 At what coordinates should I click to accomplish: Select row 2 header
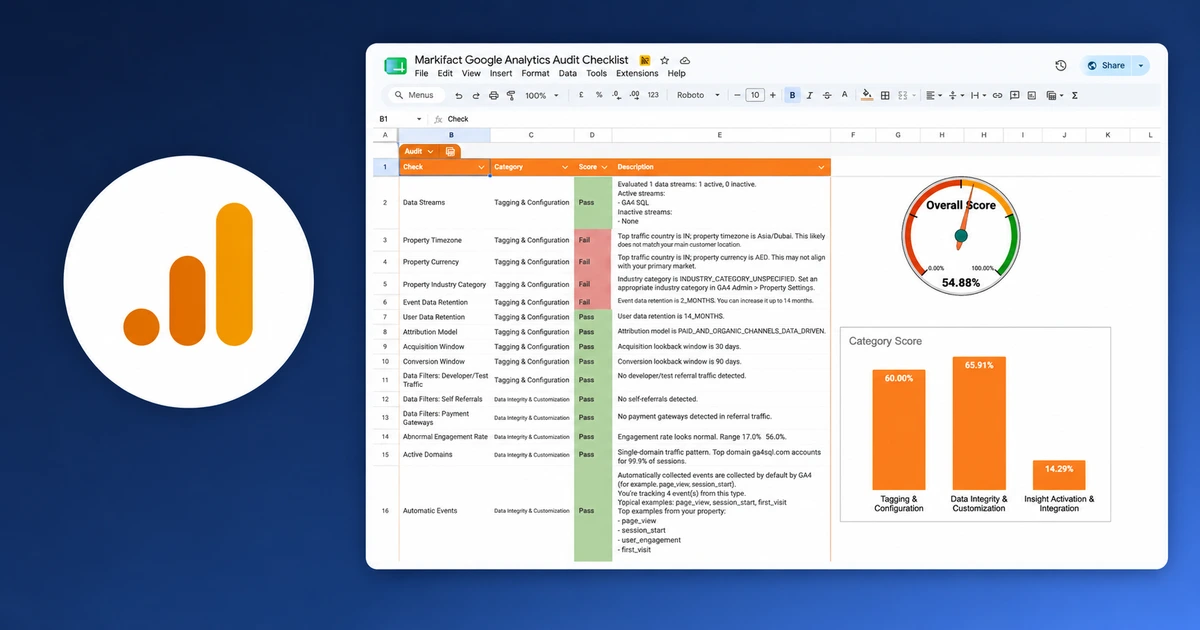point(384,202)
